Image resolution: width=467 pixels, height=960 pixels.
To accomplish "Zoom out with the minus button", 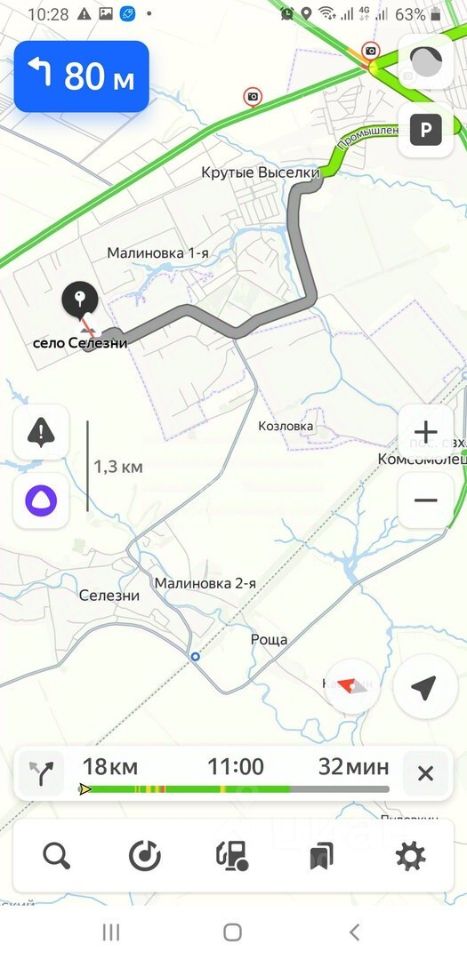I will [x=425, y=500].
